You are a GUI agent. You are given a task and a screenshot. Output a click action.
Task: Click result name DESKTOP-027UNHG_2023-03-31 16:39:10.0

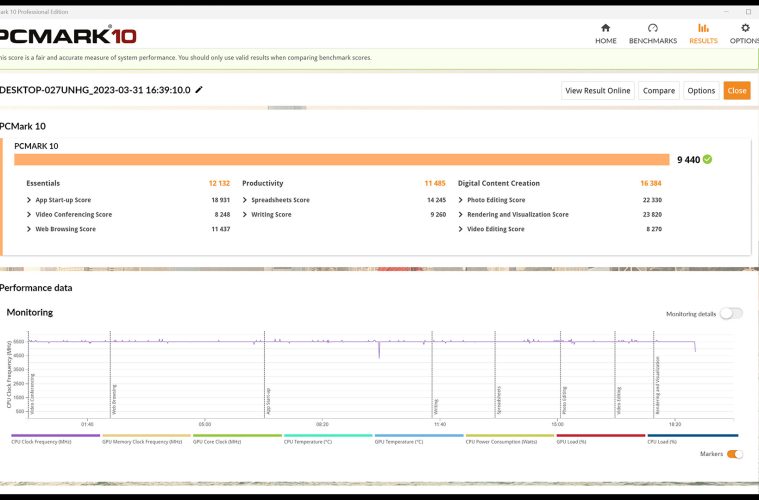point(95,90)
